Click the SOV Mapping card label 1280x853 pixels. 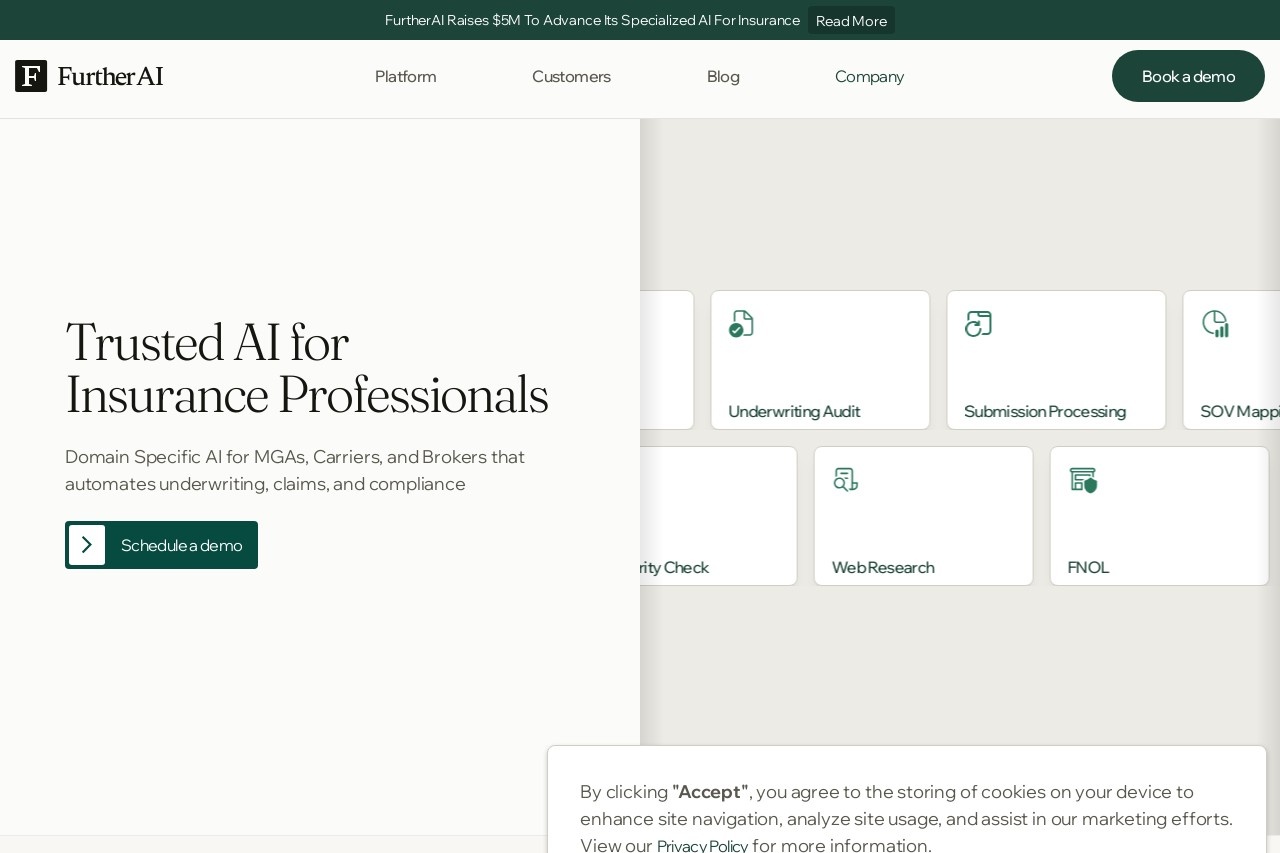(x=1240, y=411)
